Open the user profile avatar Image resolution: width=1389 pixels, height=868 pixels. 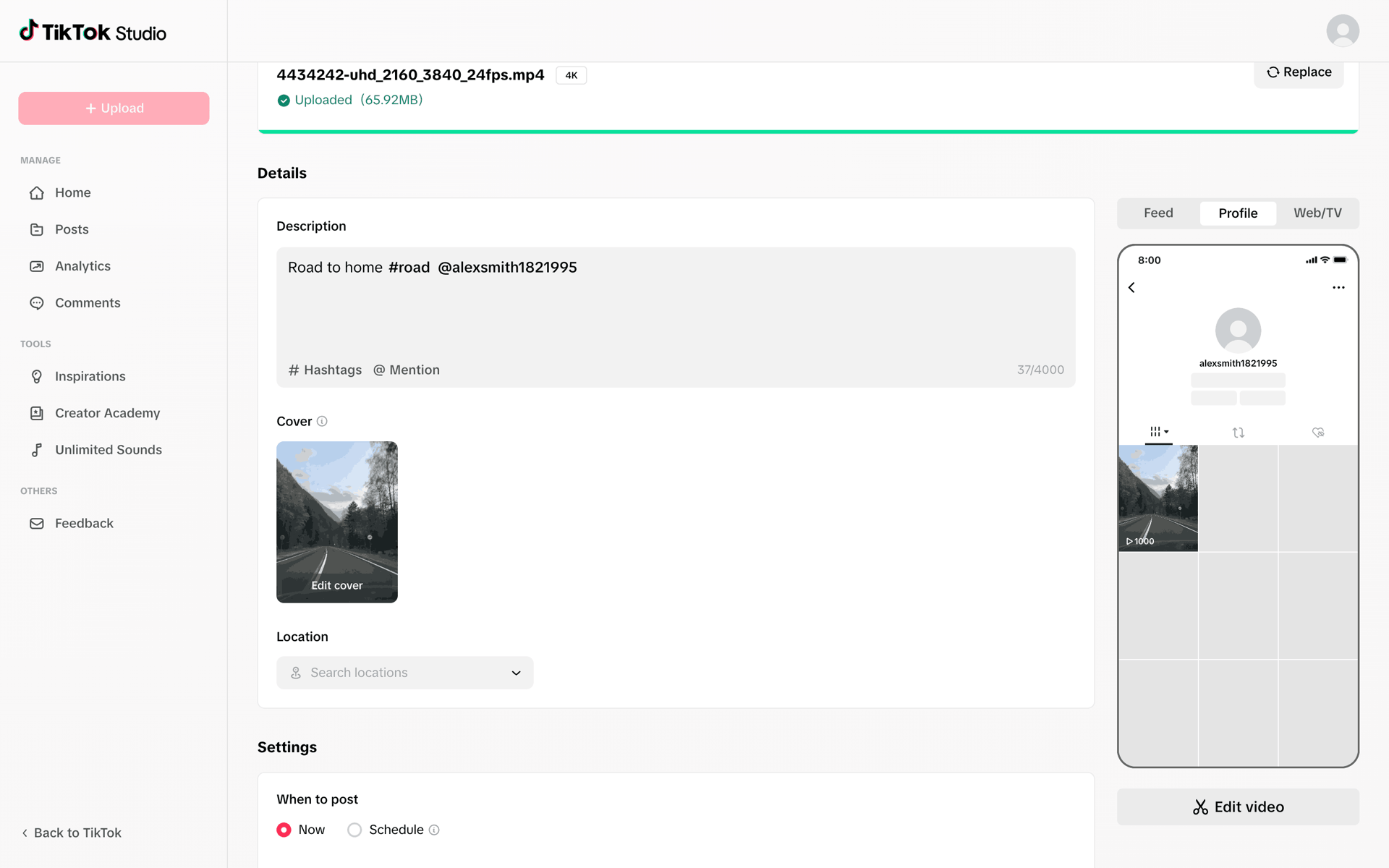[x=1343, y=31]
